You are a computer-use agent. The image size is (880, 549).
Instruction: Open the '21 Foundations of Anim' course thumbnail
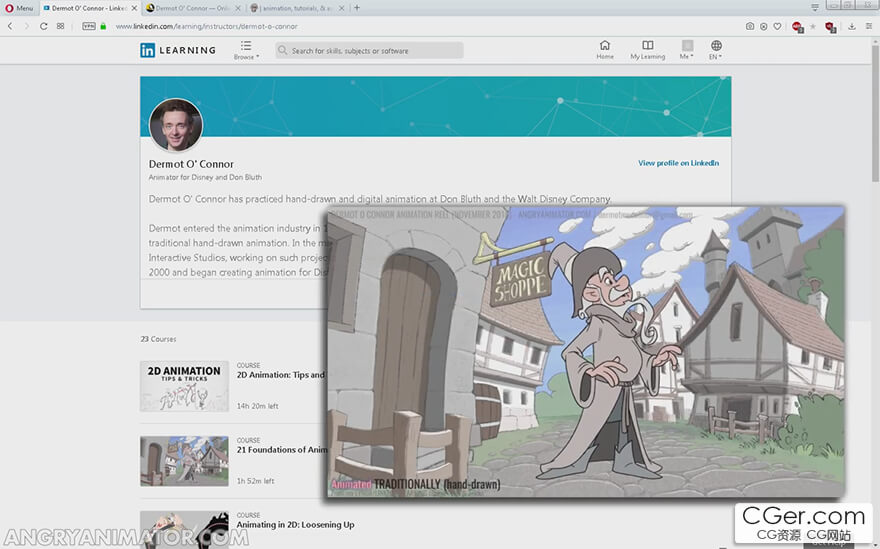(185, 461)
